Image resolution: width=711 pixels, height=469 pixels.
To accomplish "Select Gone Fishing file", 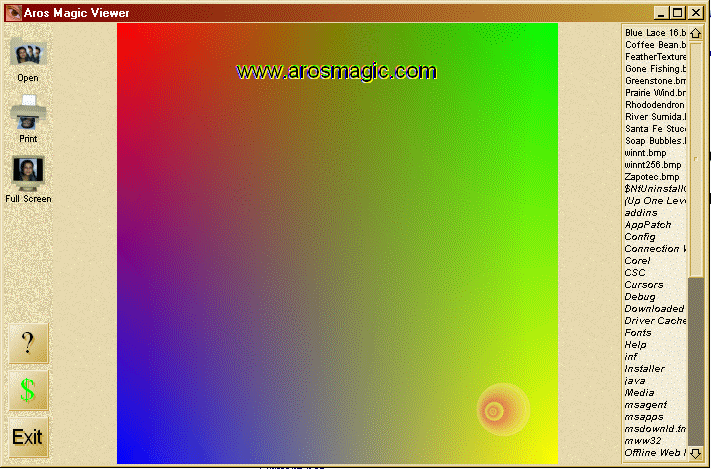I will [655, 69].
